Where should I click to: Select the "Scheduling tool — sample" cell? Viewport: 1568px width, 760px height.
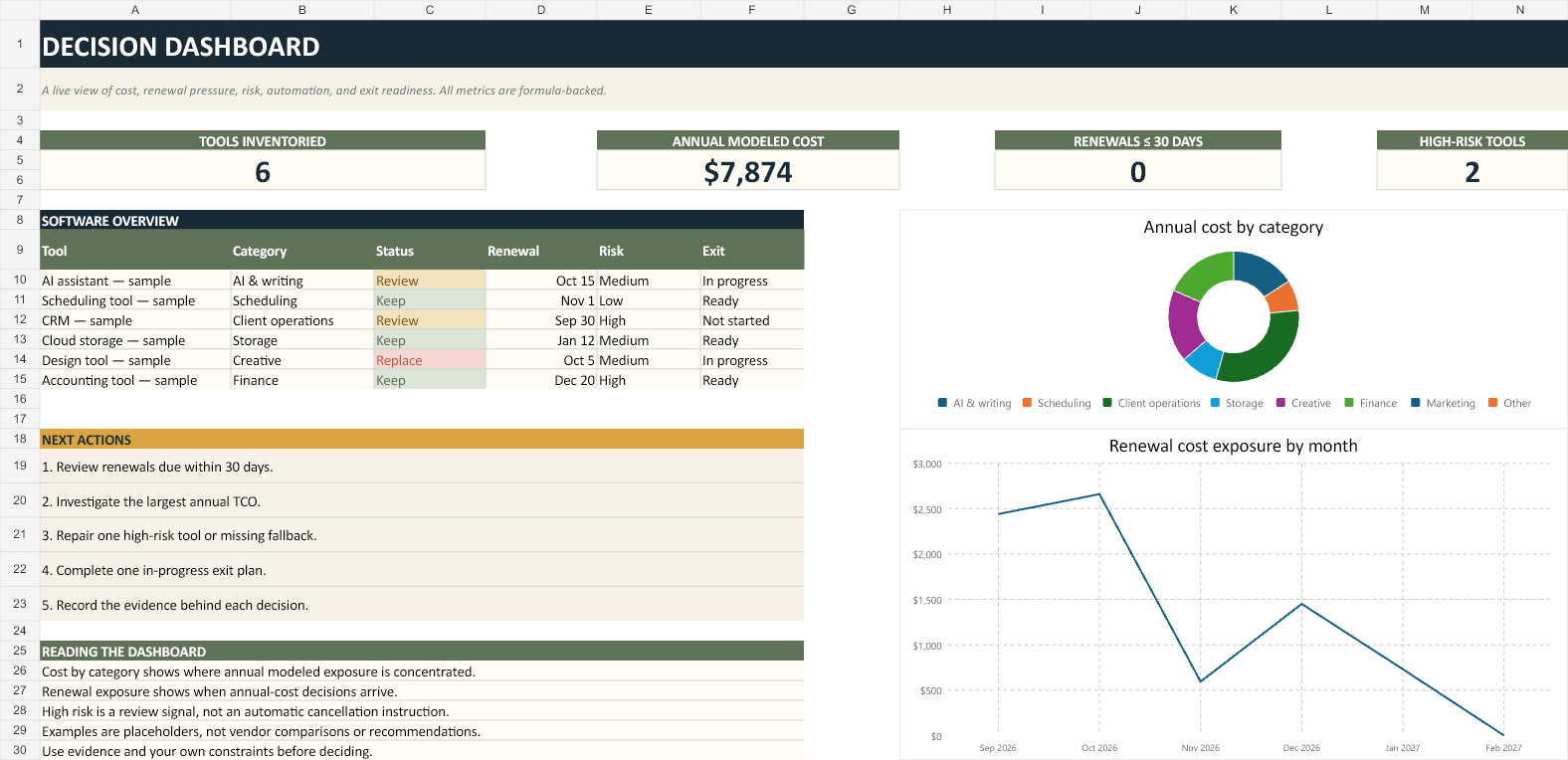pos(135,300)
